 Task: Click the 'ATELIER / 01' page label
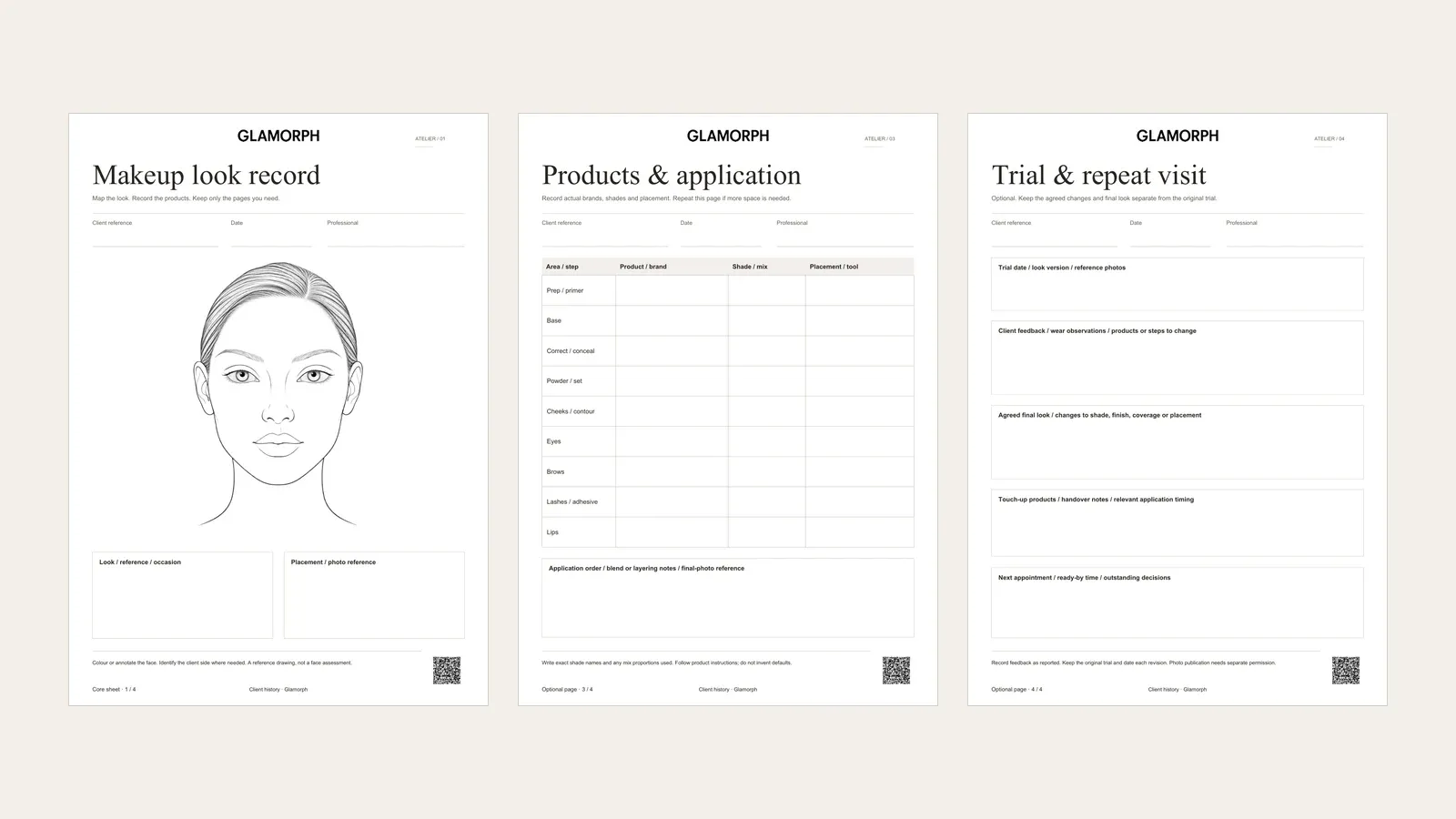[430, 139]
